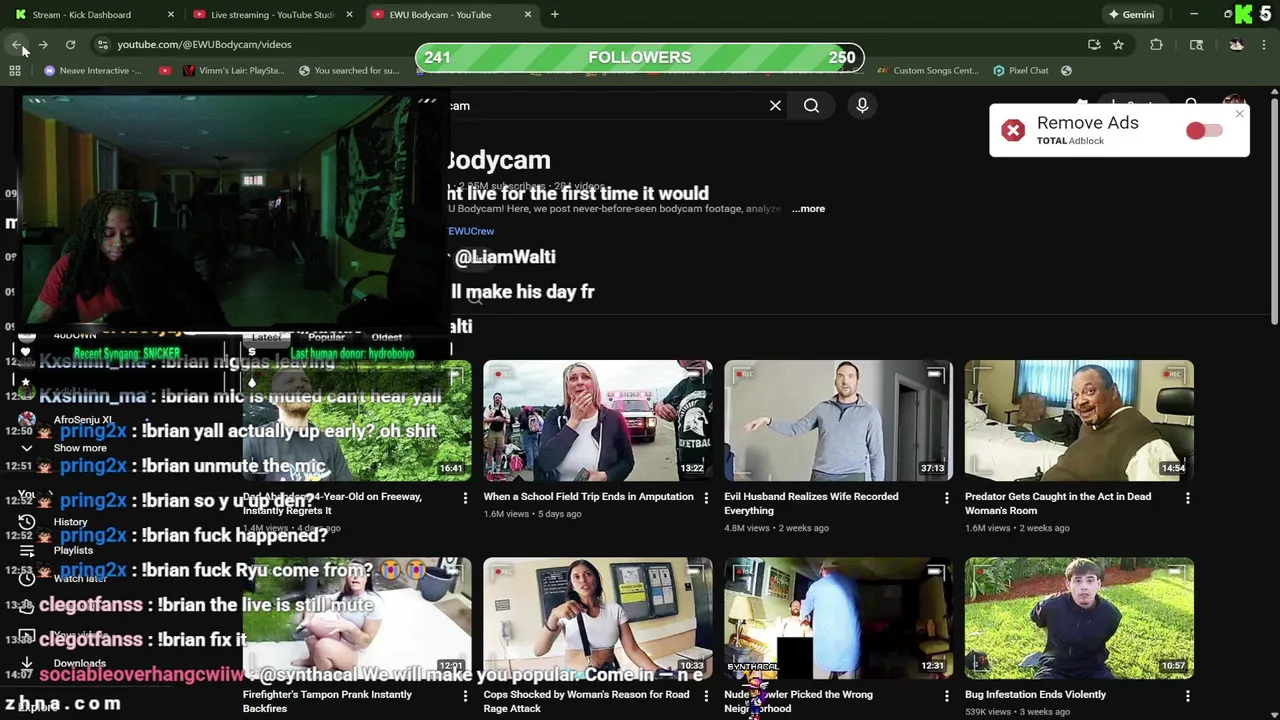Close the Live streaming YouTube Studio tab
Viewport: 1280px width, 720px height.
tap(349, 14)
